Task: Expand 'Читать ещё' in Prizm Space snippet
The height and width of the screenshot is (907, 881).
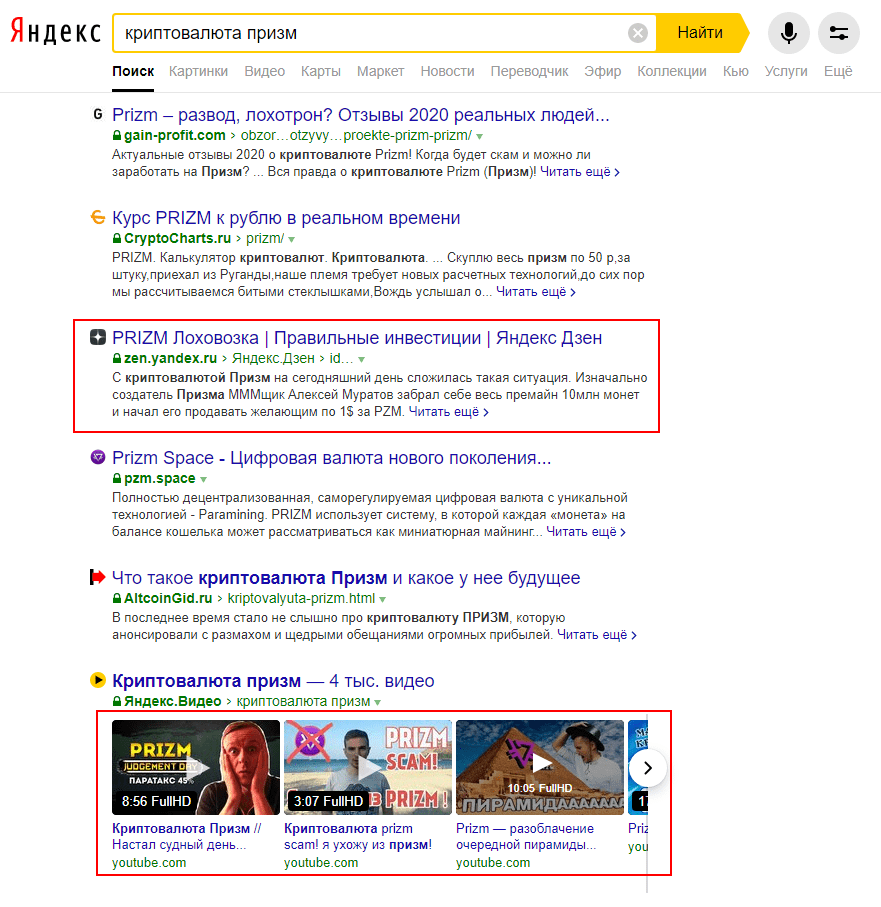Action: (586, 532)
